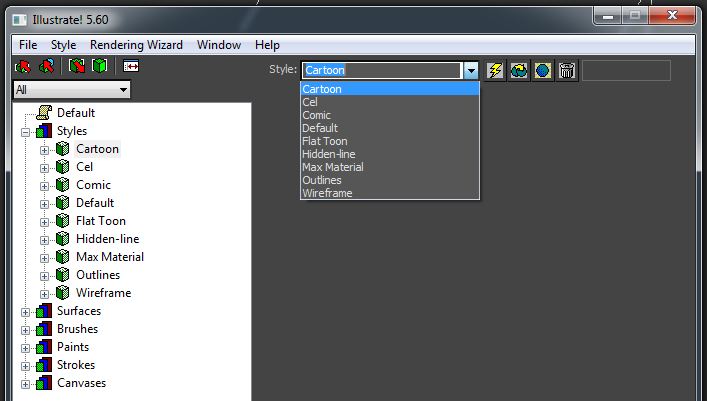Click the green cube icon next to Hidden-line
The height and width of the screenshot is (401, 707).
point(63,239)
